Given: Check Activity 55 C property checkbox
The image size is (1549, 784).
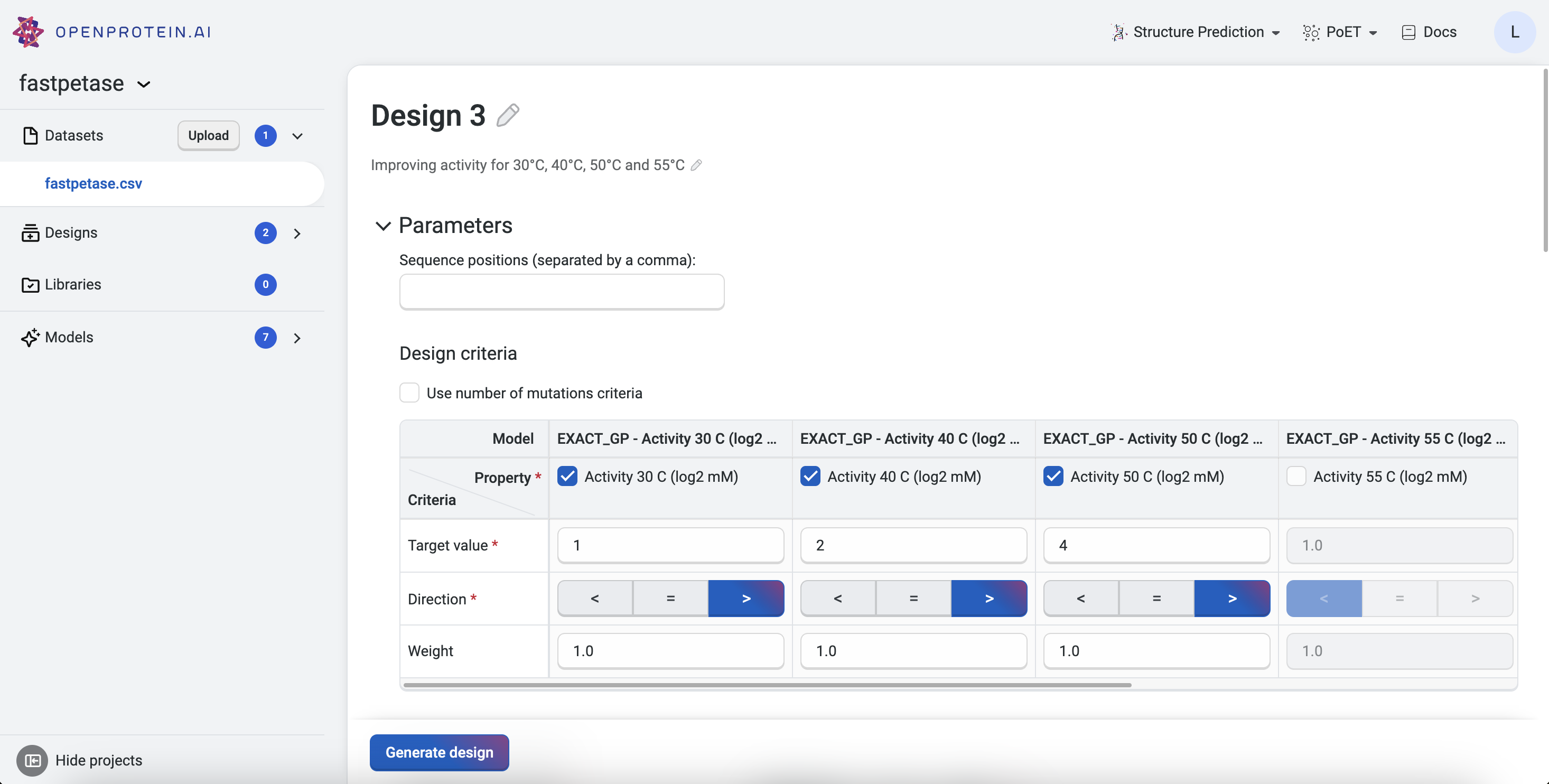Looking at the screenshot, I should click(x=1296, y=477).
